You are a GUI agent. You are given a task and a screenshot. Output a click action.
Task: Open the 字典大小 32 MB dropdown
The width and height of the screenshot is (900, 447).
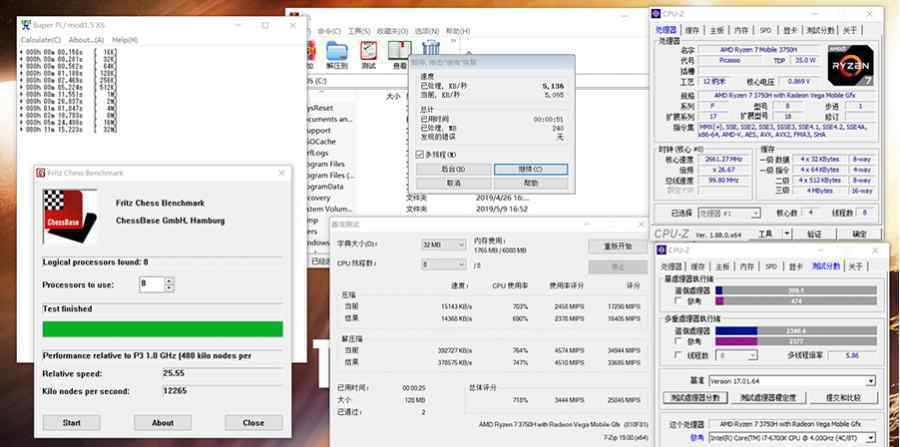tap(444, 245)
